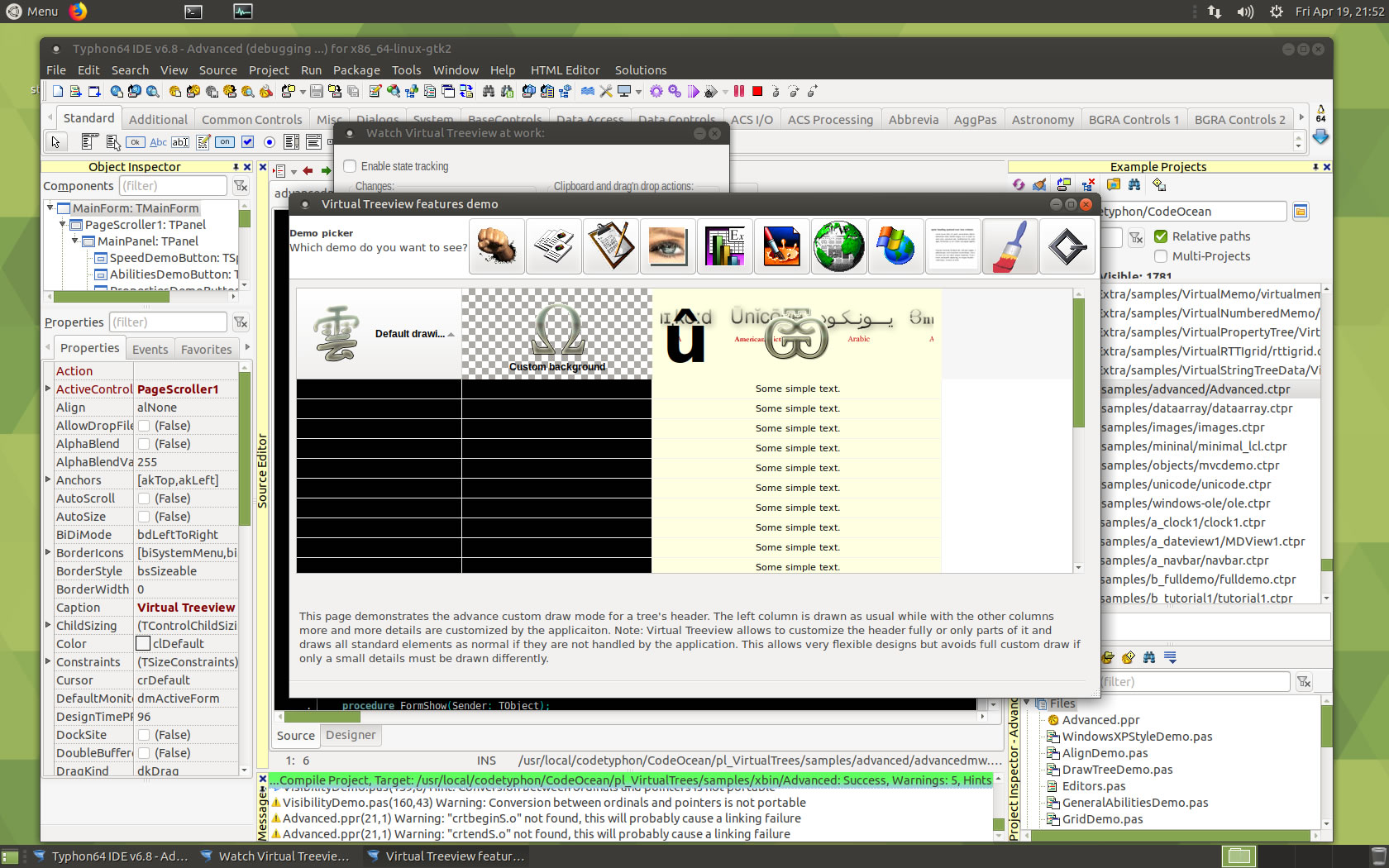Viewport: 1389px width, 868px height.
Task: Expand the ActiveControl property
Action: click(x=48, y=389)
